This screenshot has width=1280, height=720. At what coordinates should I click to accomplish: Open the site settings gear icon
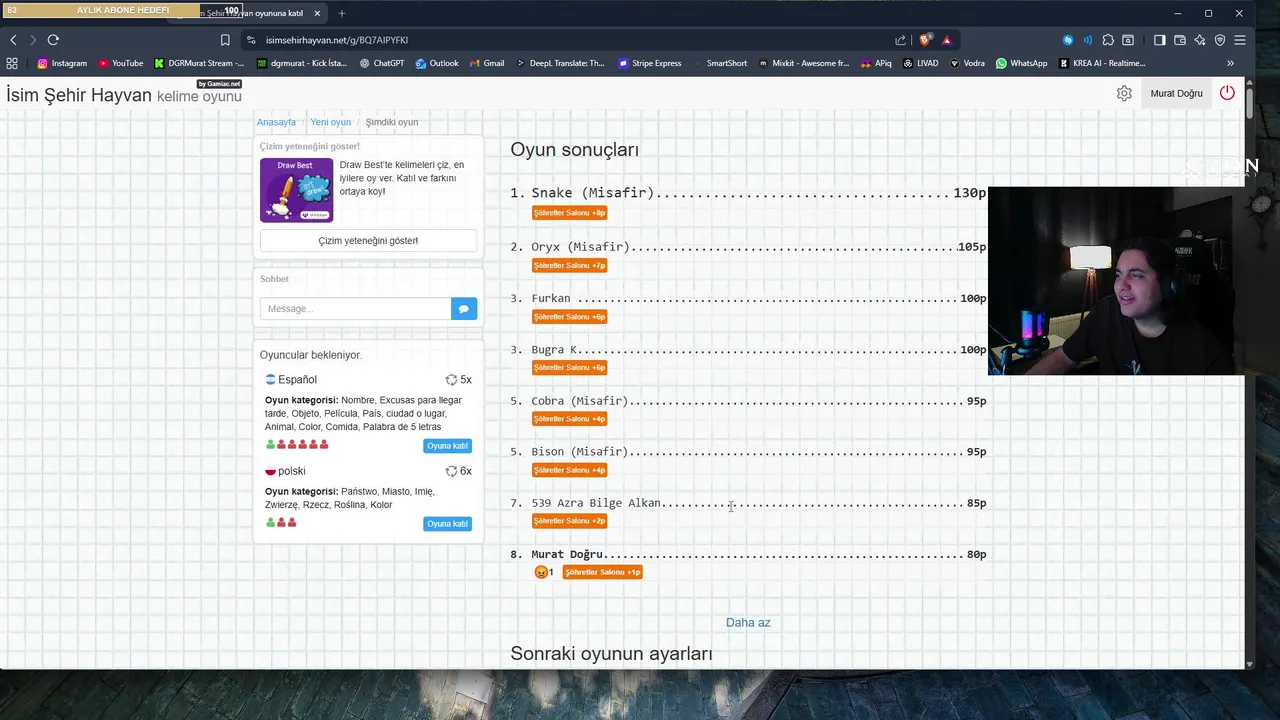1124,93
